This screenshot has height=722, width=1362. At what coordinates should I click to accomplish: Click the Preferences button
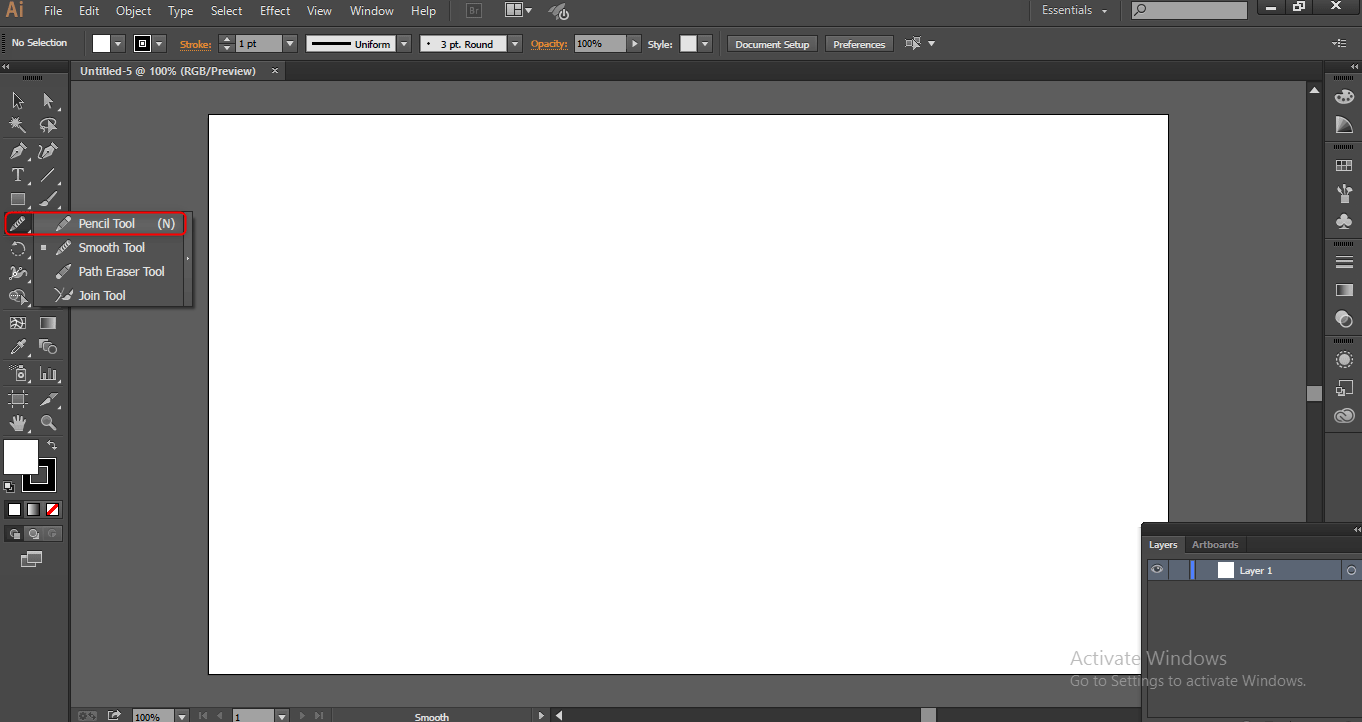(858, 43)
